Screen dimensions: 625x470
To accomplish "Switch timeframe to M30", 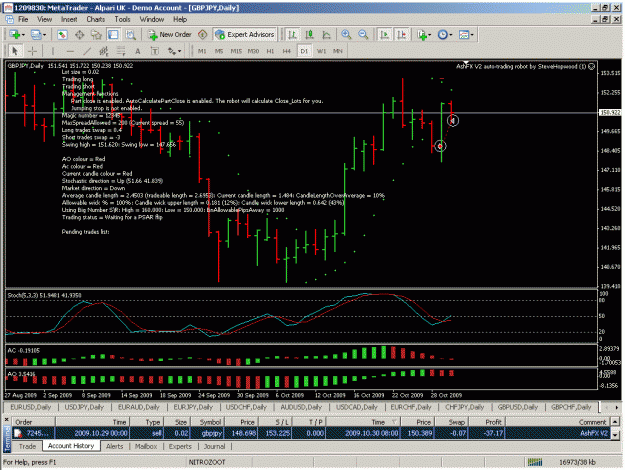I will pyautogui.click(x=253, y=51).
